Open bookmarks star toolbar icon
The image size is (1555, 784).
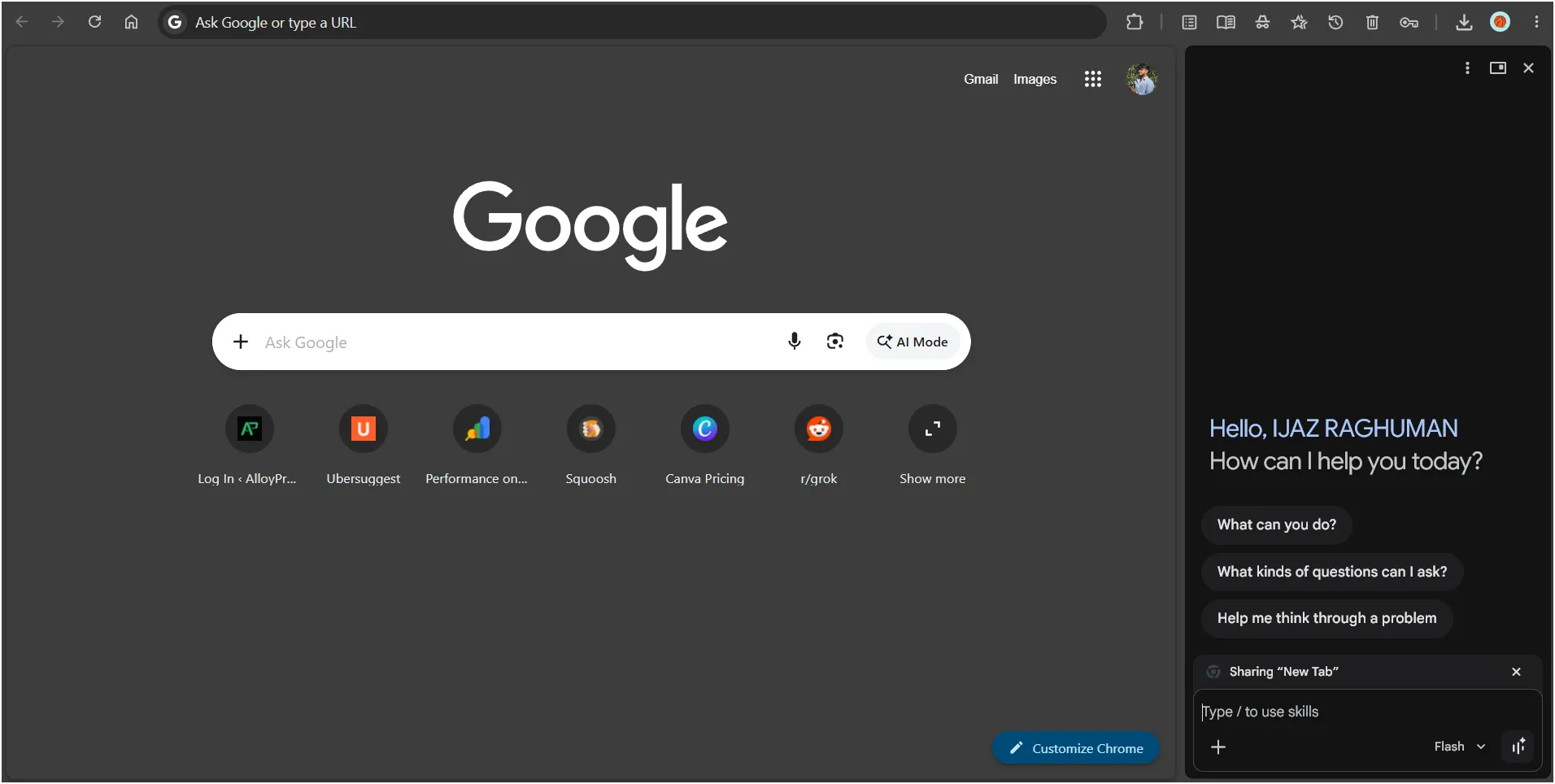(1299, 22)
